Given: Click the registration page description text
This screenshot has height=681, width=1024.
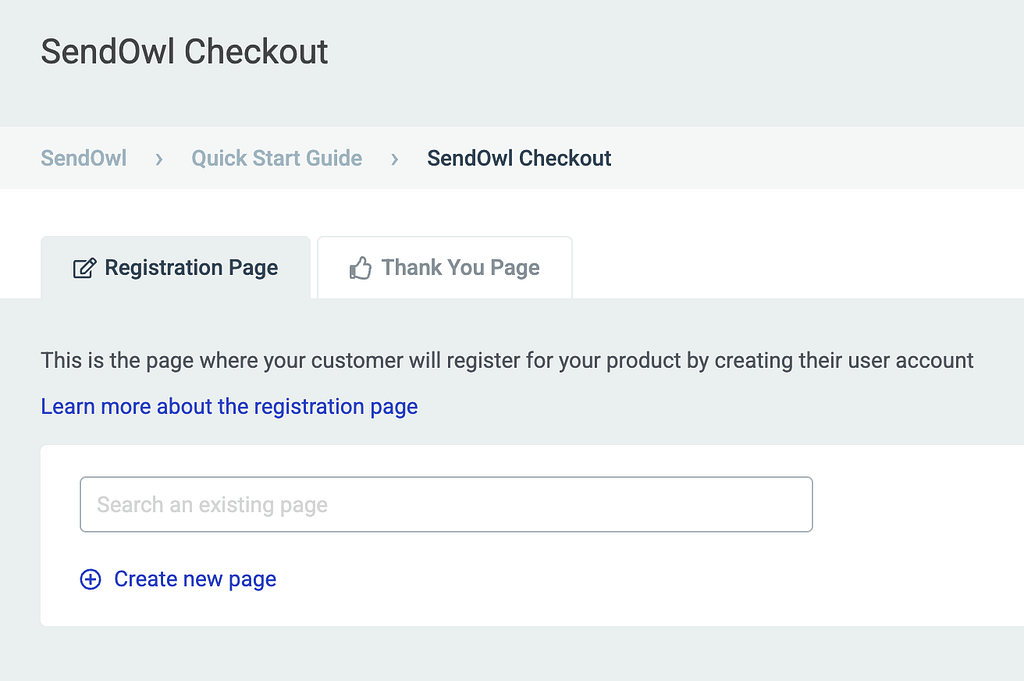Looking at the screenshot, I should pyautogui.click(x=507, y=360).
